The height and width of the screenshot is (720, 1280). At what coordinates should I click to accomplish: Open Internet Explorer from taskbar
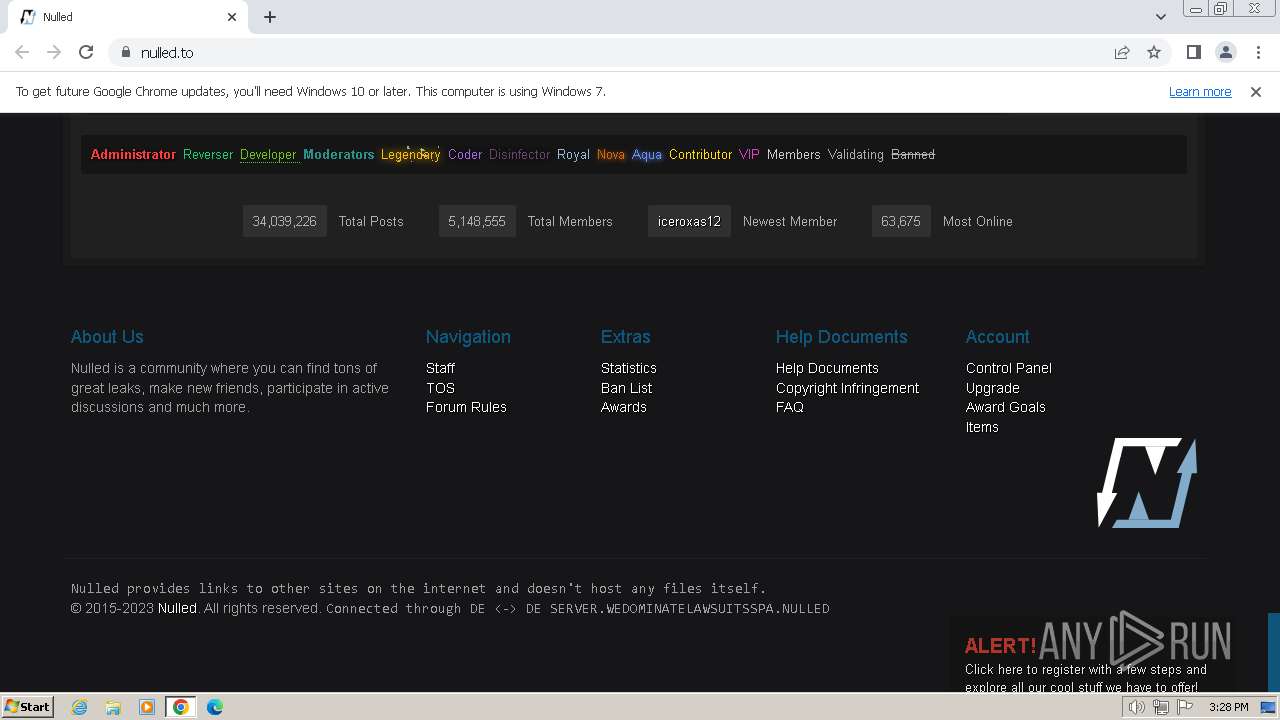[79, 707]
